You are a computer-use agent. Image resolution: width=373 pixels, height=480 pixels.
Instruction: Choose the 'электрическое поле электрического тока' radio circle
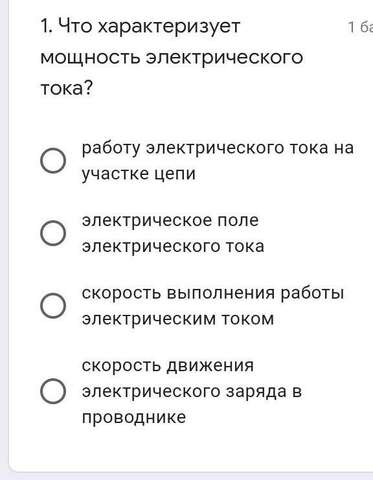[53, 233]
